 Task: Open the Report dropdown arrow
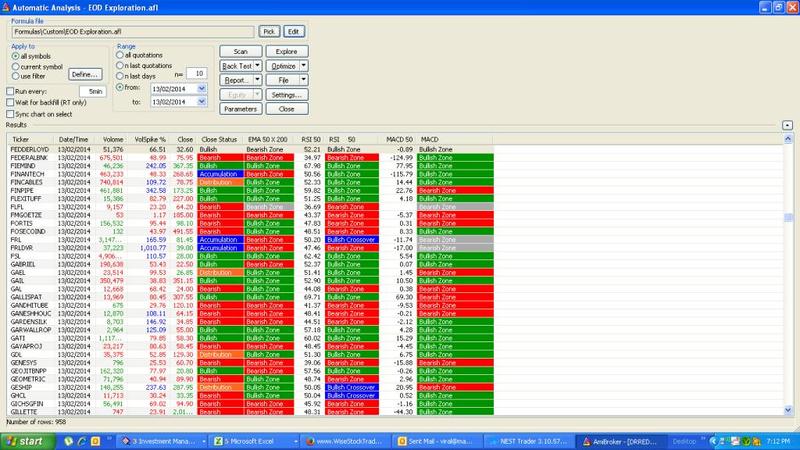[258, 80]
